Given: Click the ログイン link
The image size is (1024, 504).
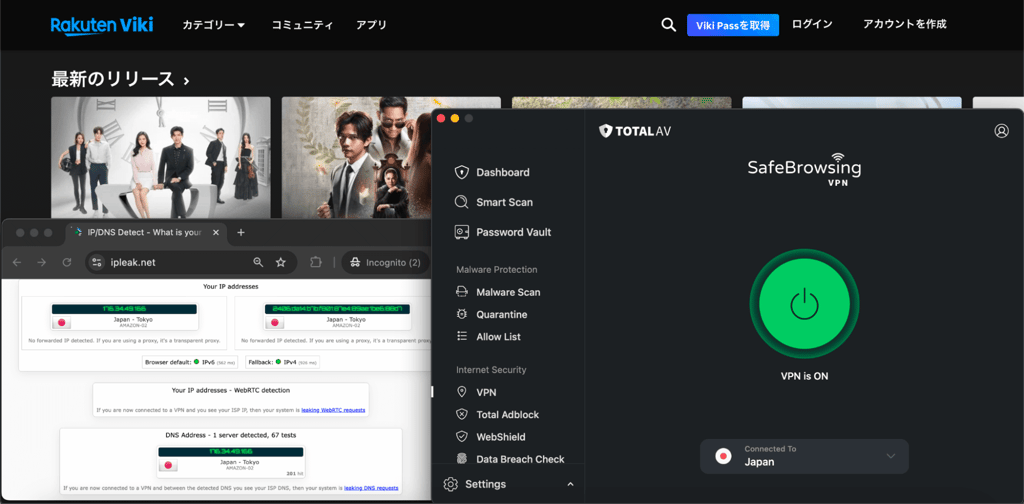Looking at the screenshot, I should 812,24.
